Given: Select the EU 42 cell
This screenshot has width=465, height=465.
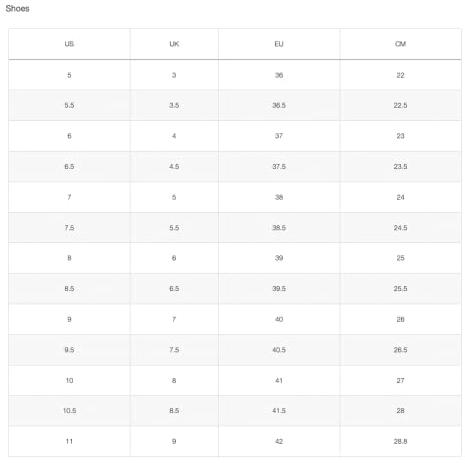Looking at the screenshot, I should pyautogui.click(x=279, y=441).
